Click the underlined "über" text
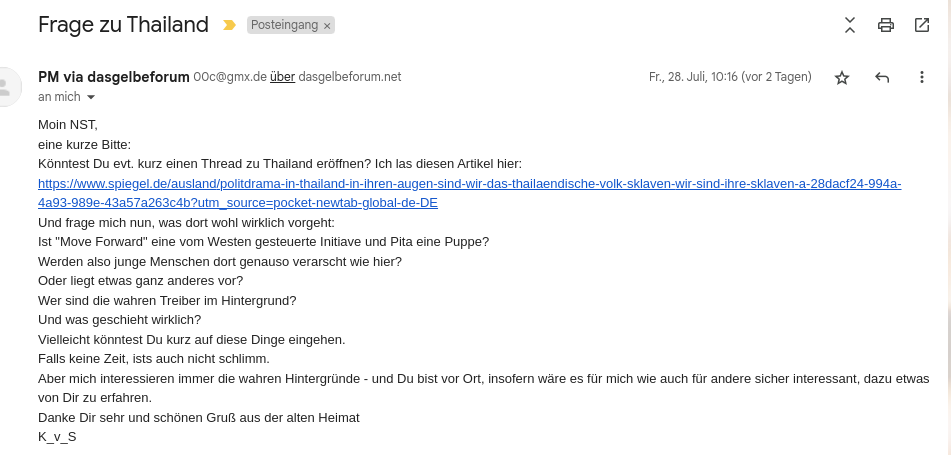This screenshot has height=455, width=951. coord(282,77)
